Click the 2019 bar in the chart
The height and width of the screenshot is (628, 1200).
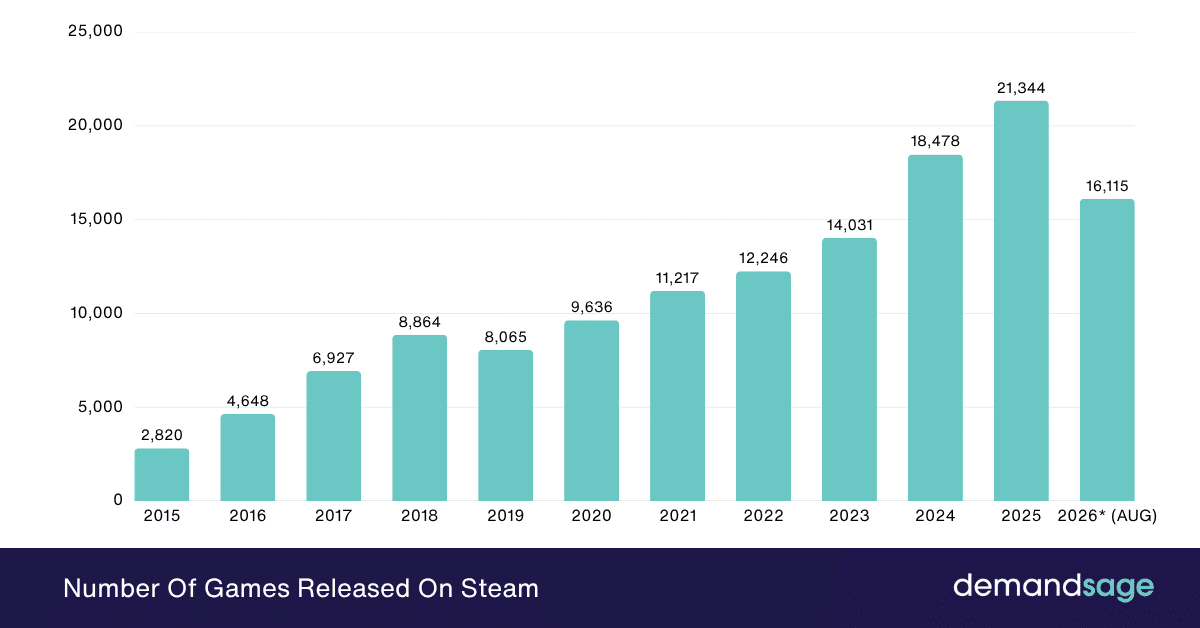click(505, 425)
